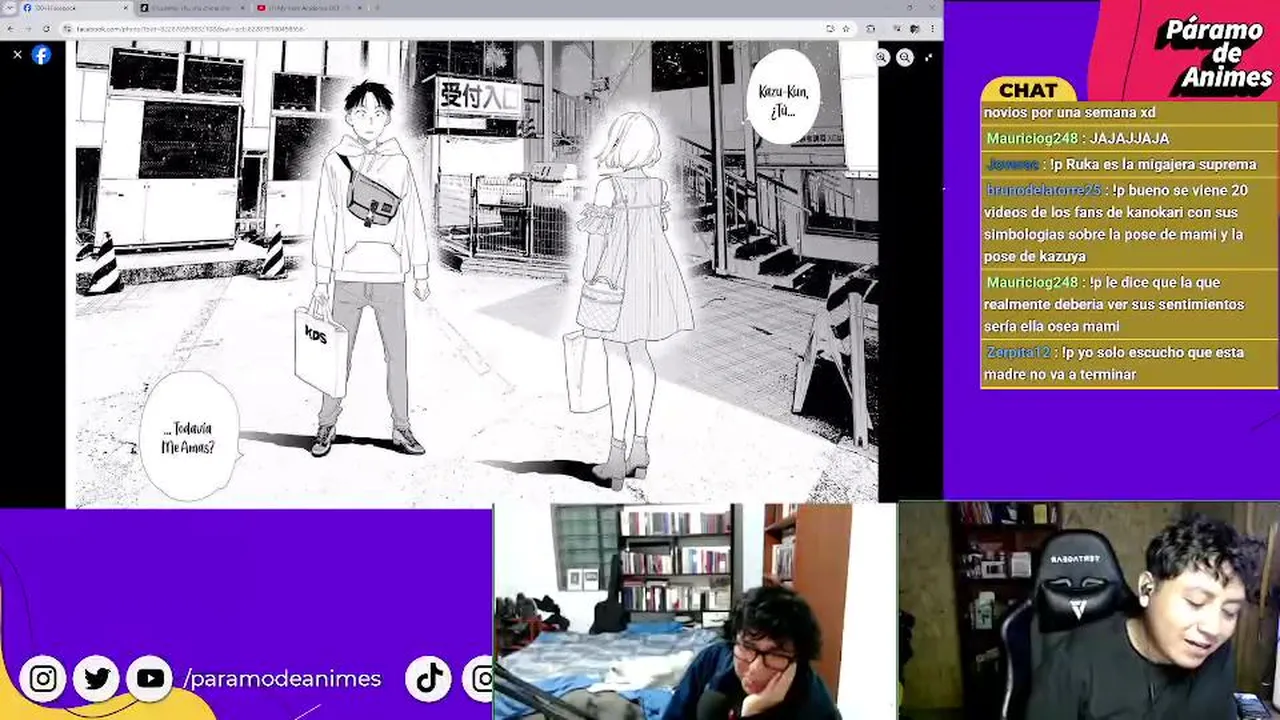The image size is (1280, 720).
Task: Click the 'Ruka es la migajera suprema' message
Action: pyautogui.click(x=1121, y=164)
